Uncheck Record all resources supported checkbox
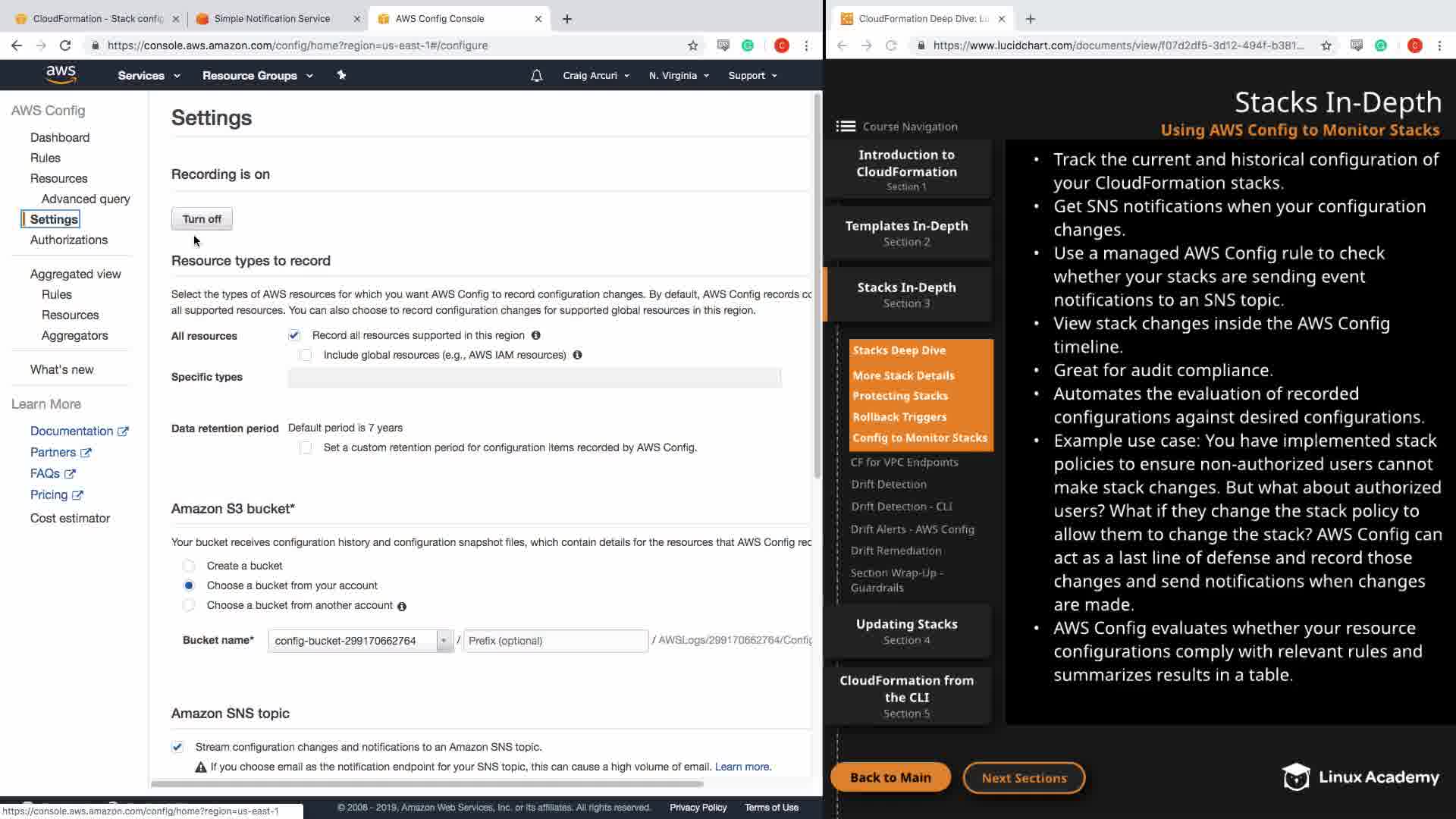The width and height of the screenshot is (1456, 819). point(294,335)
